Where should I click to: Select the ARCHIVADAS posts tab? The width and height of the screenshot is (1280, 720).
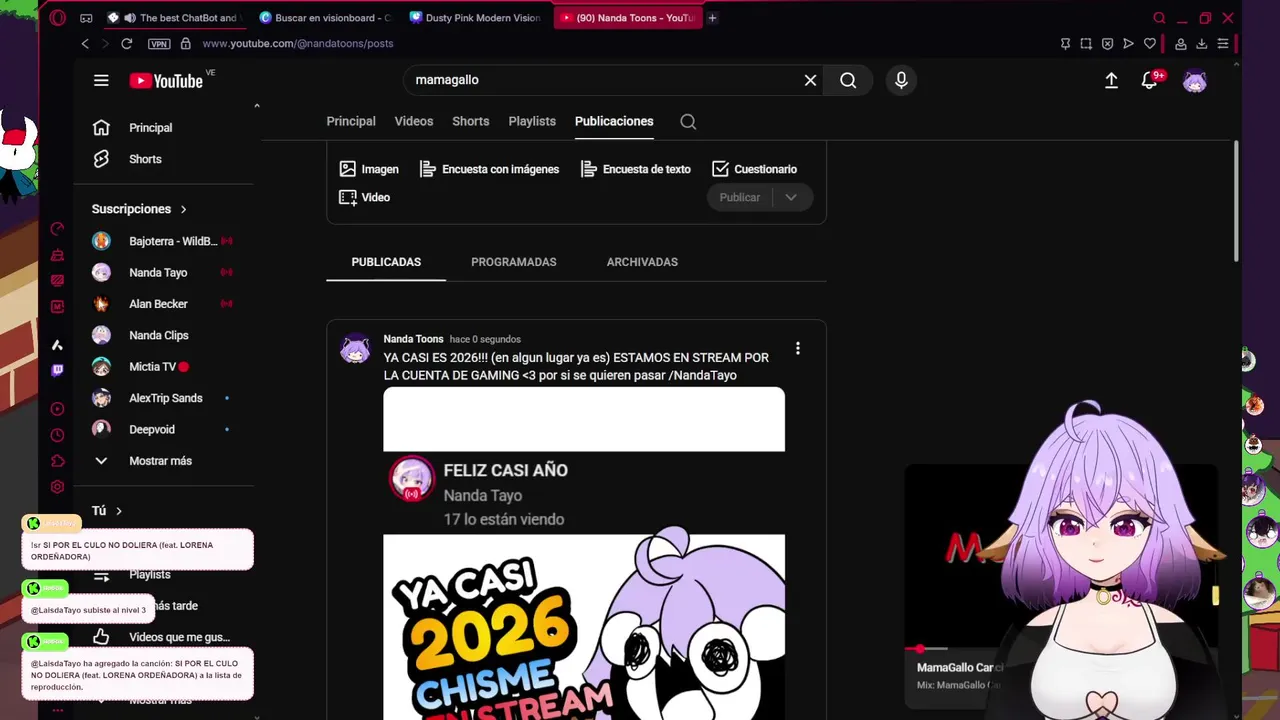click(642, 262)
